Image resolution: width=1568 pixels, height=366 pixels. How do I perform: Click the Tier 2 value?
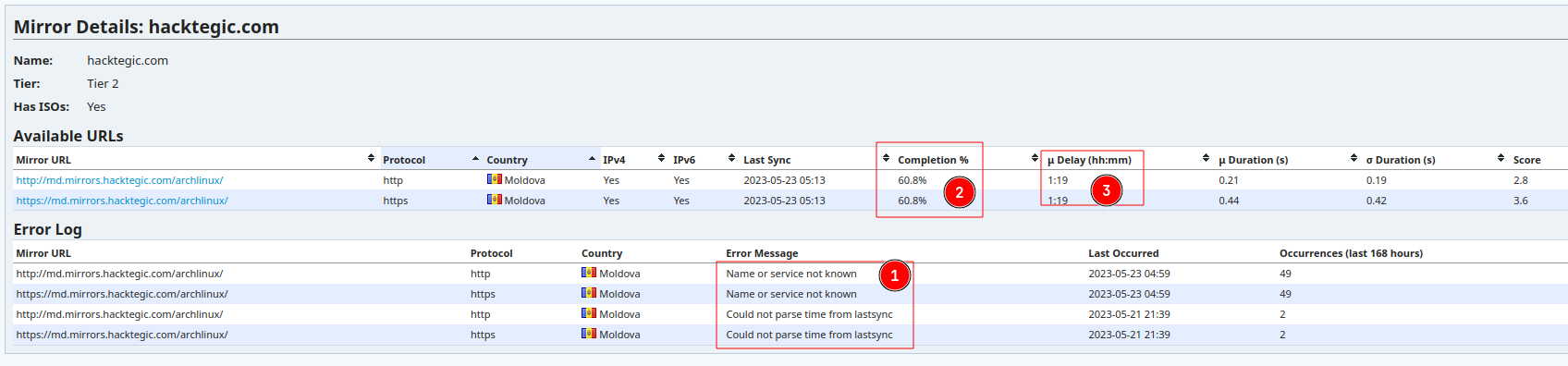coord(103,83)
